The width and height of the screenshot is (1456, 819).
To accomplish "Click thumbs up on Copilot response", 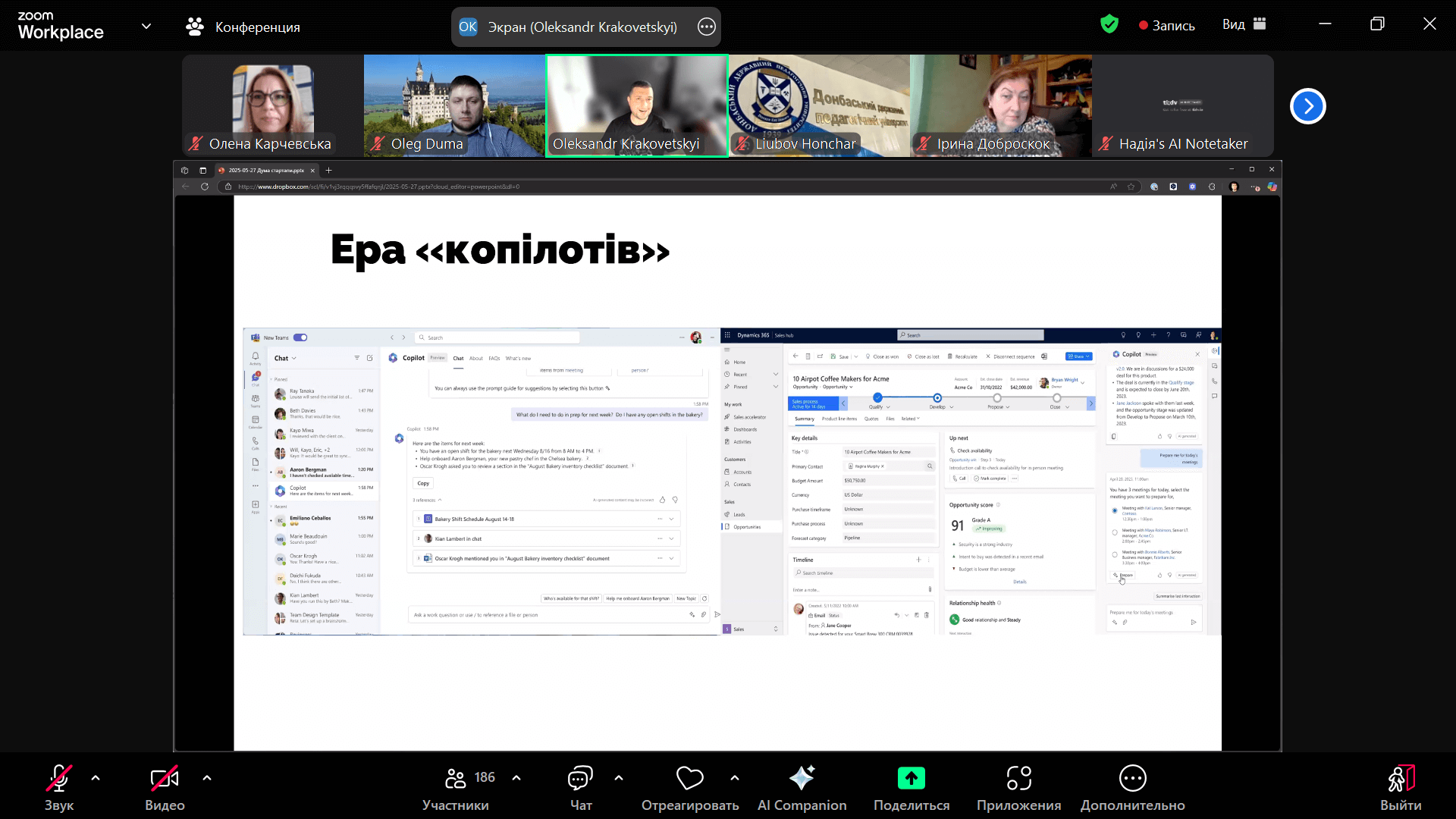I will coord(662,500).
